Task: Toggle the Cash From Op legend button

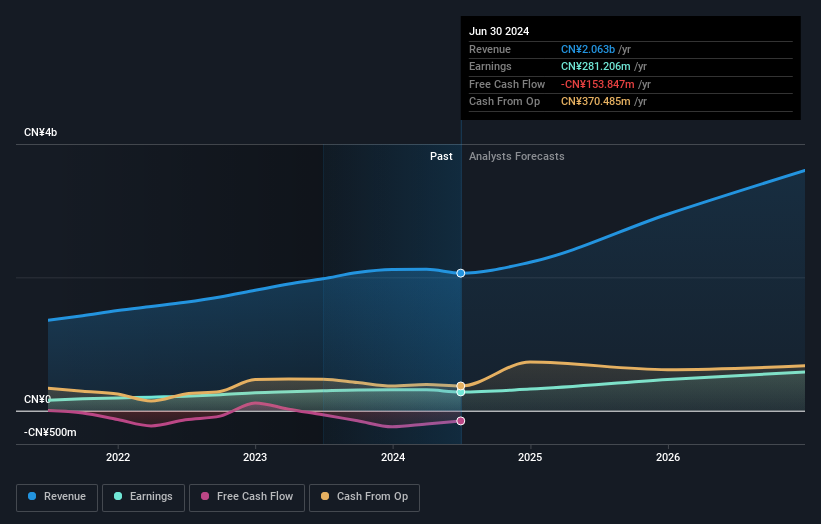Action: point(364,497)
